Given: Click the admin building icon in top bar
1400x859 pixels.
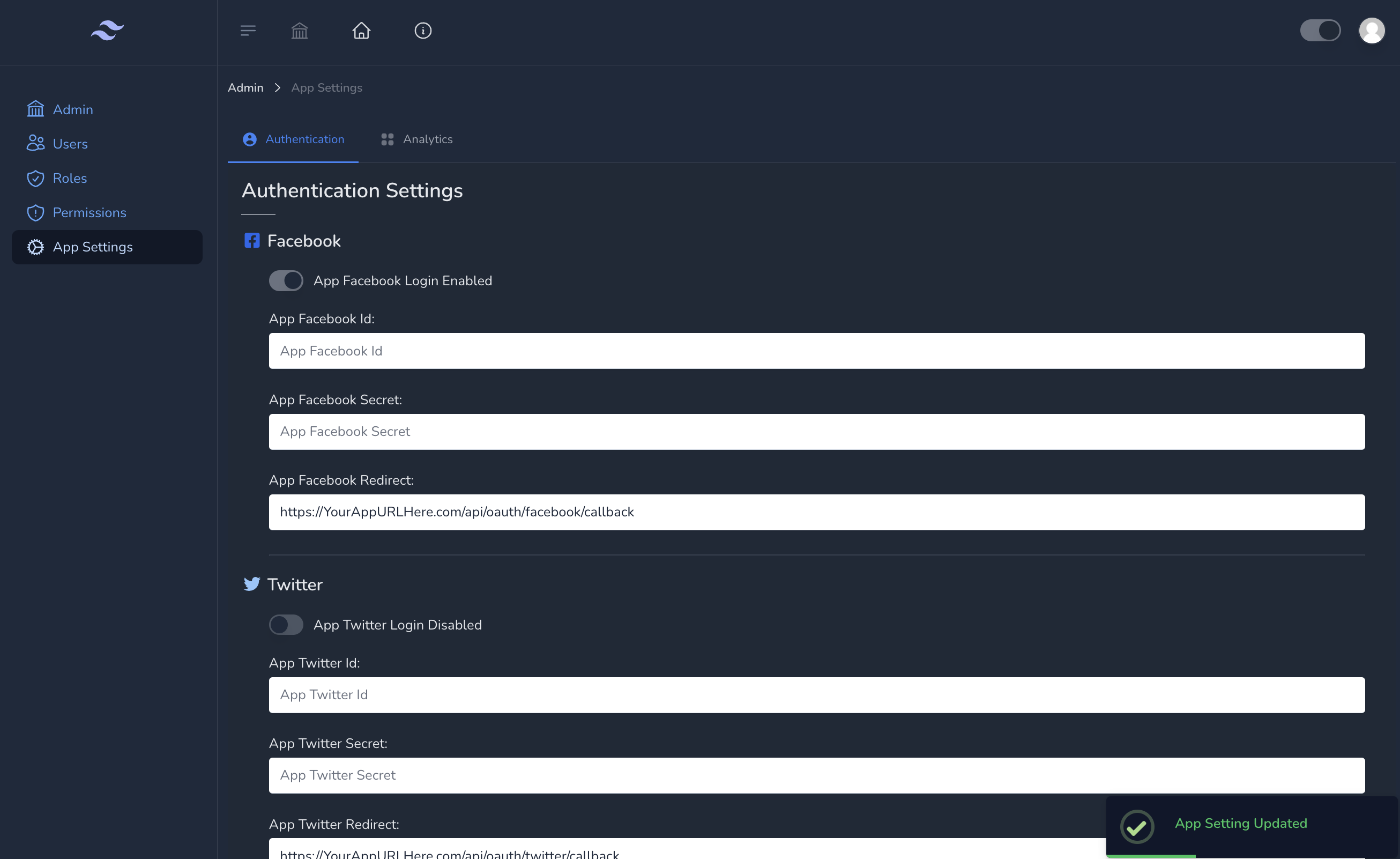Looking at the screenshot, I should tap(300, 31).
